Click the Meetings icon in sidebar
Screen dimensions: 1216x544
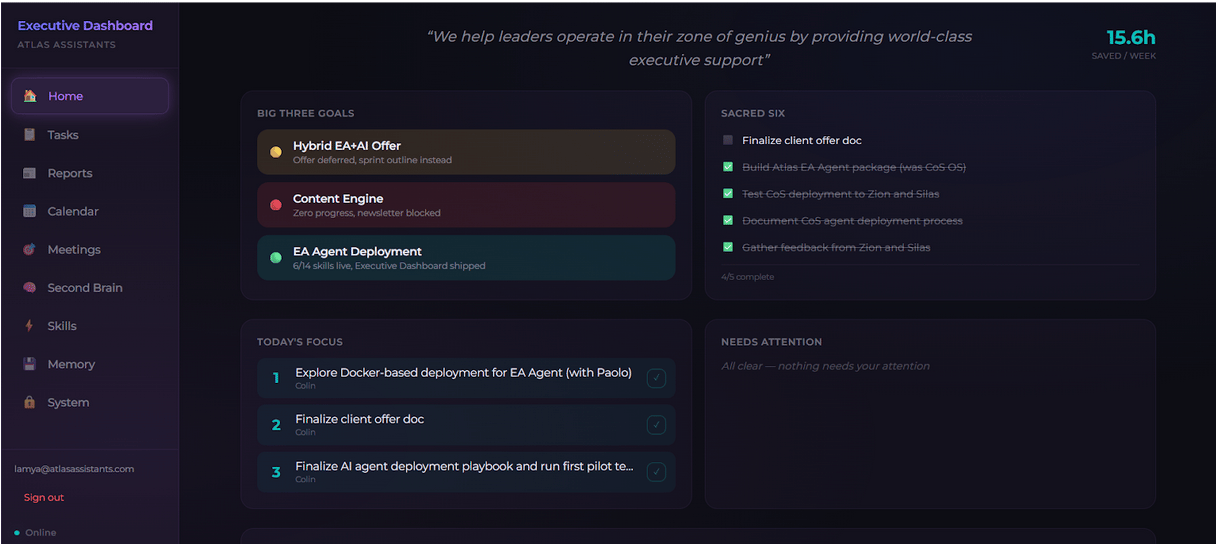30,250
